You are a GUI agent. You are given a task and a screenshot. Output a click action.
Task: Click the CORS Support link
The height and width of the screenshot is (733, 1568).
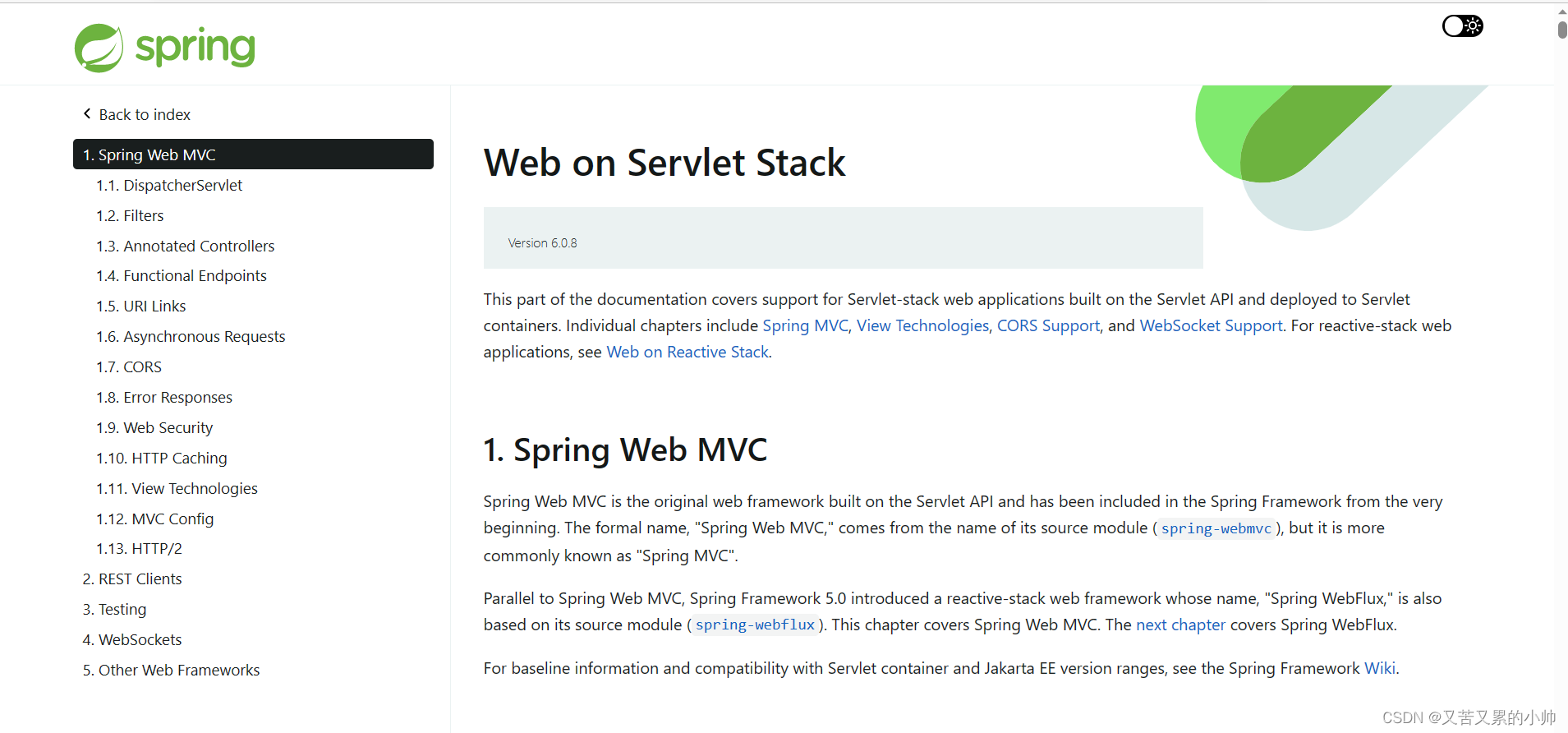tap(1048, 326)
